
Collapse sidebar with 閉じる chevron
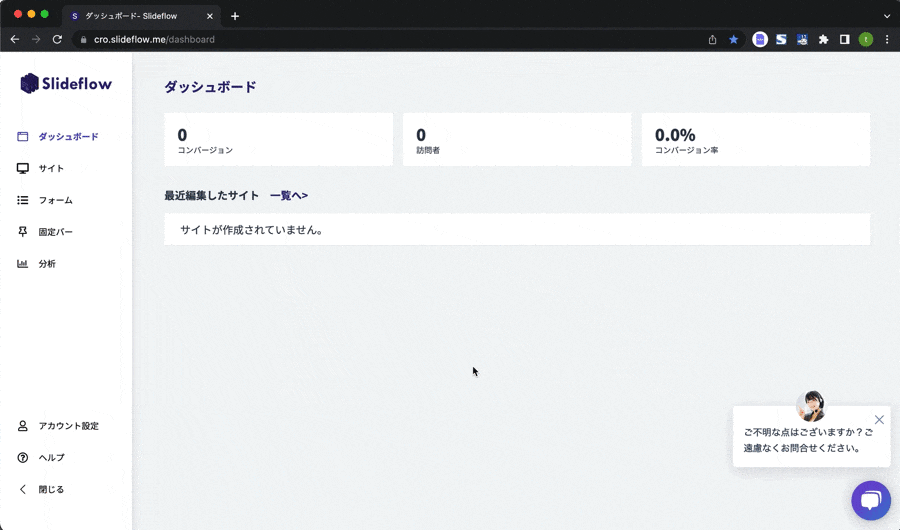pos(22,489)
